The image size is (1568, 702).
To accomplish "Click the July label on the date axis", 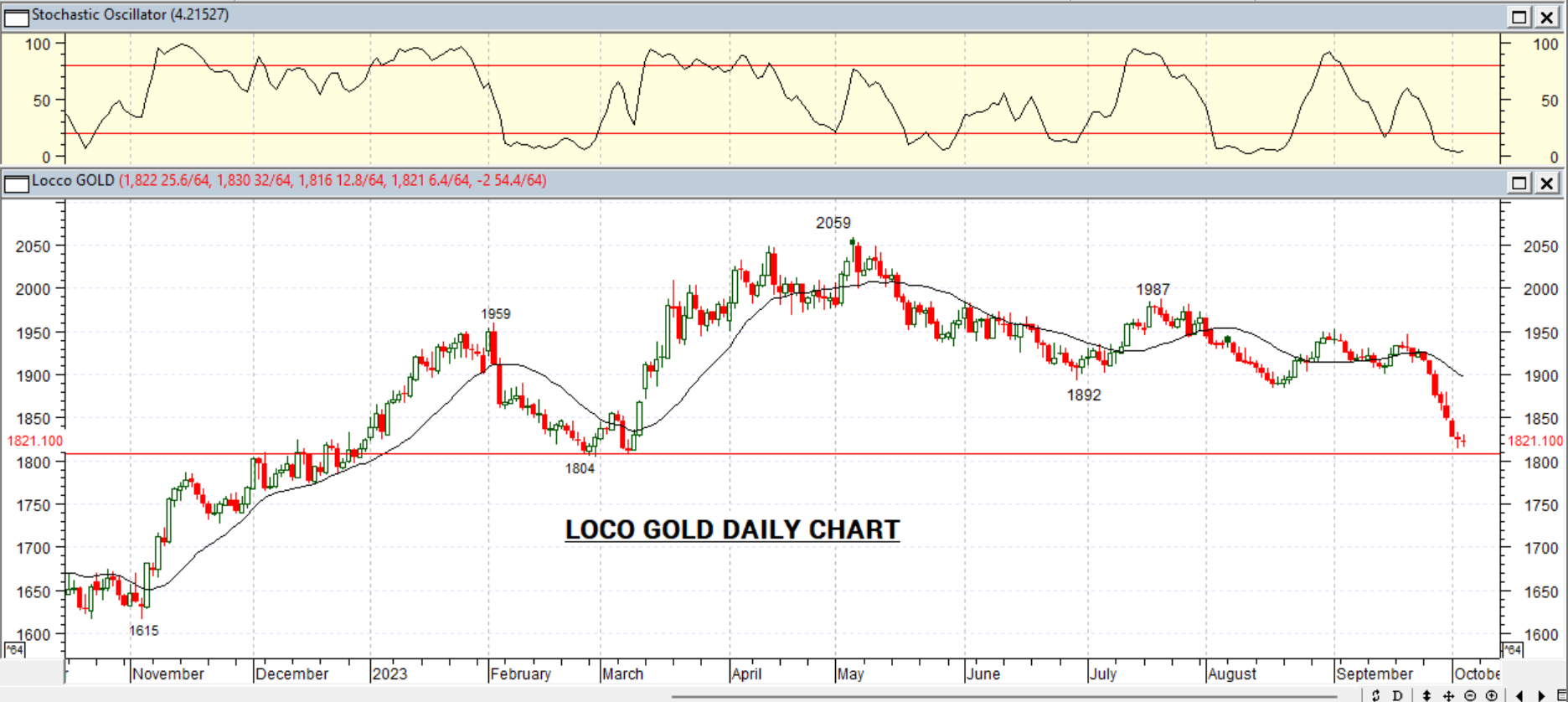I will [x=1103, y=674].
